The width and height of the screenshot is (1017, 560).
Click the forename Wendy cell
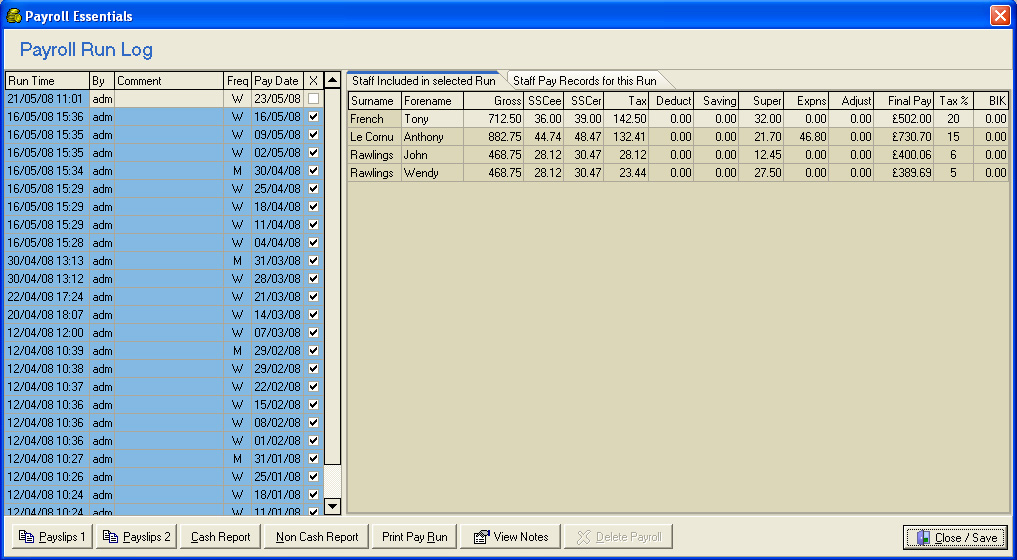[x=432, y=173]
